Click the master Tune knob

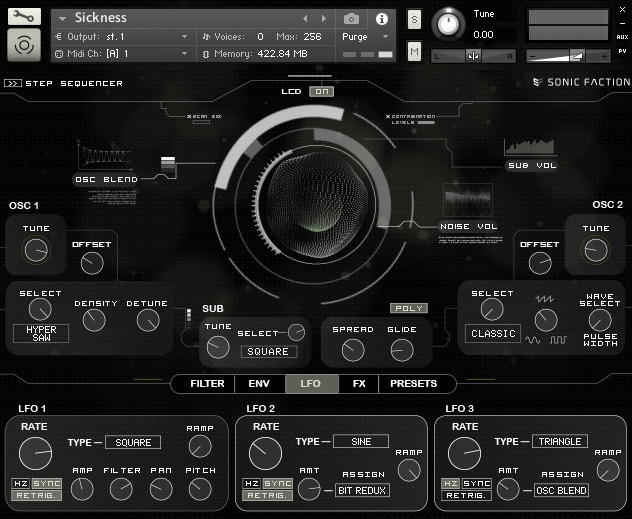448,25
